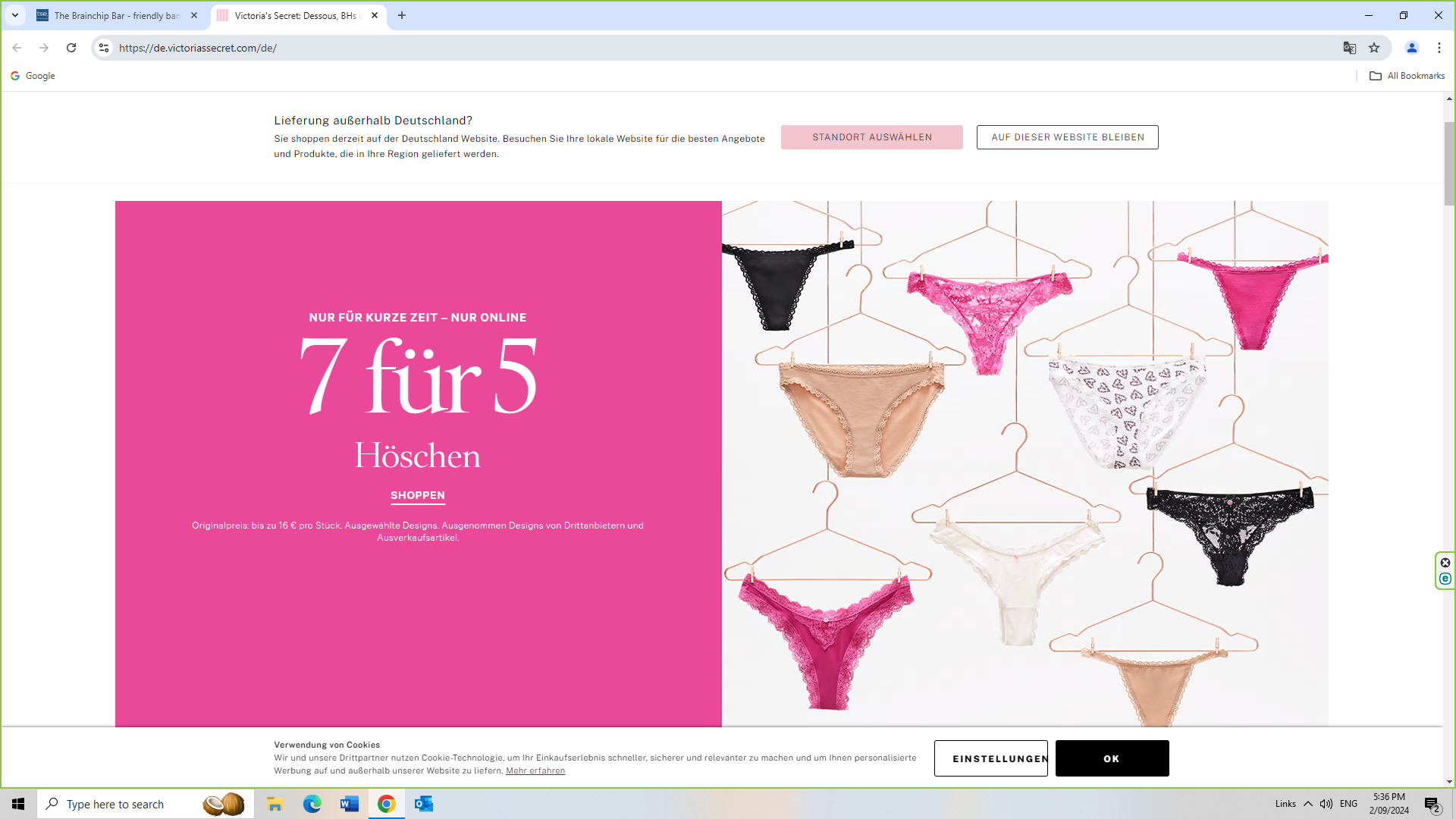1456x819 pixels.
Task: Open the Chrome profile avatar
Action: click(x=1412, y=48)
